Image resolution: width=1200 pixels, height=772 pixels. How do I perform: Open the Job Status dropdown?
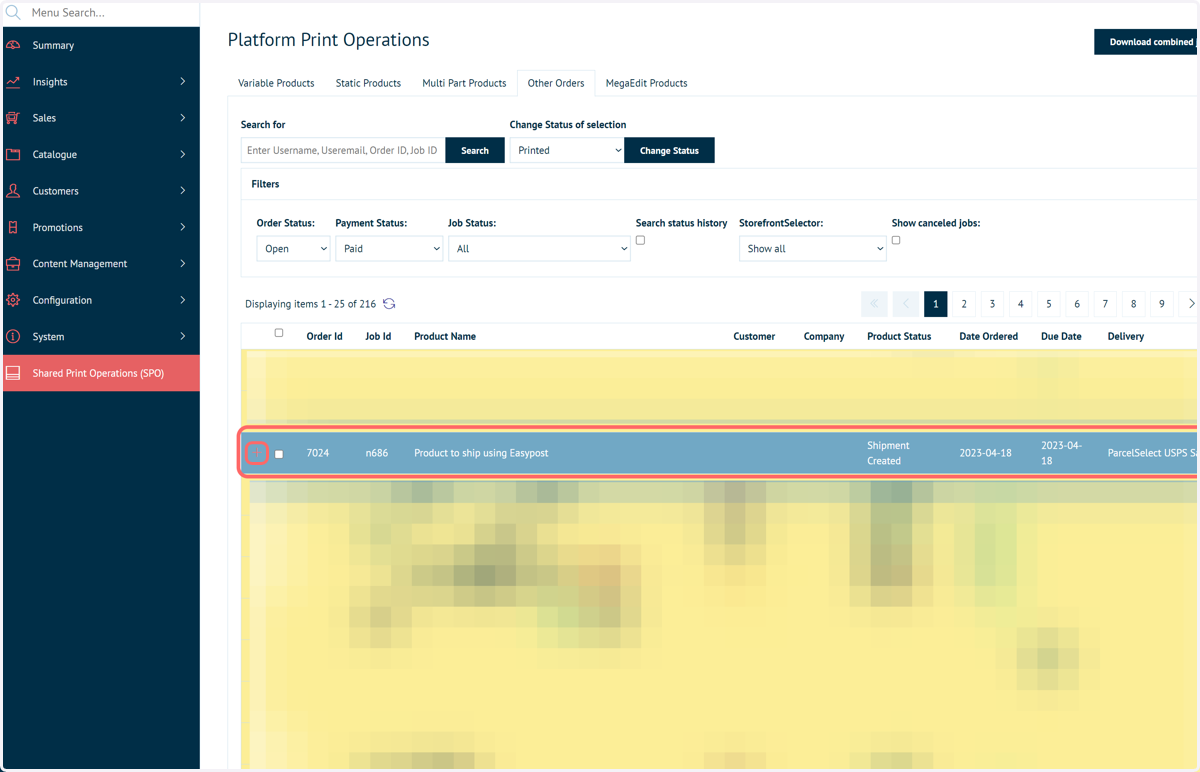tap(539, 249)
